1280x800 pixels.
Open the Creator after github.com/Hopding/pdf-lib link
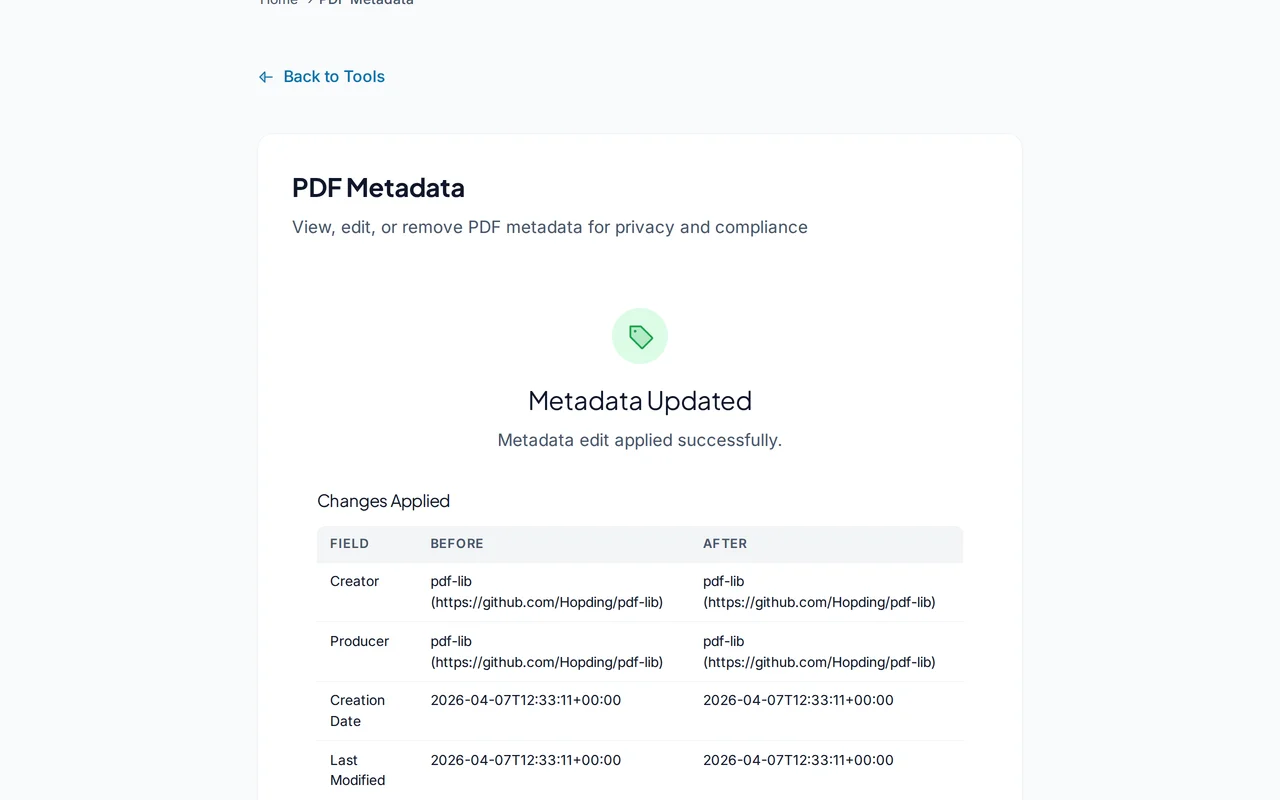click(819, 602)
